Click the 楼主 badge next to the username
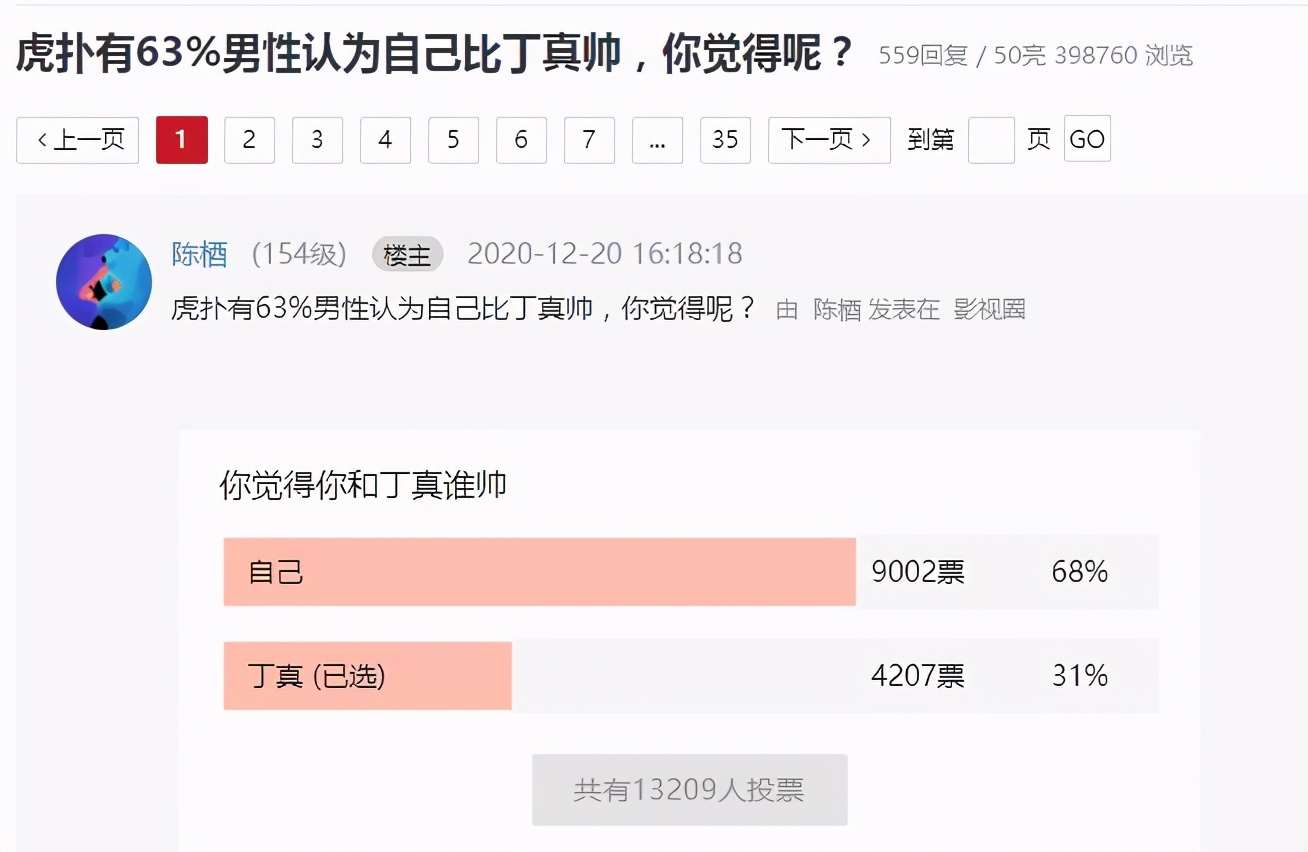Viewport: 1308px width, 852px height. (407, 255)
